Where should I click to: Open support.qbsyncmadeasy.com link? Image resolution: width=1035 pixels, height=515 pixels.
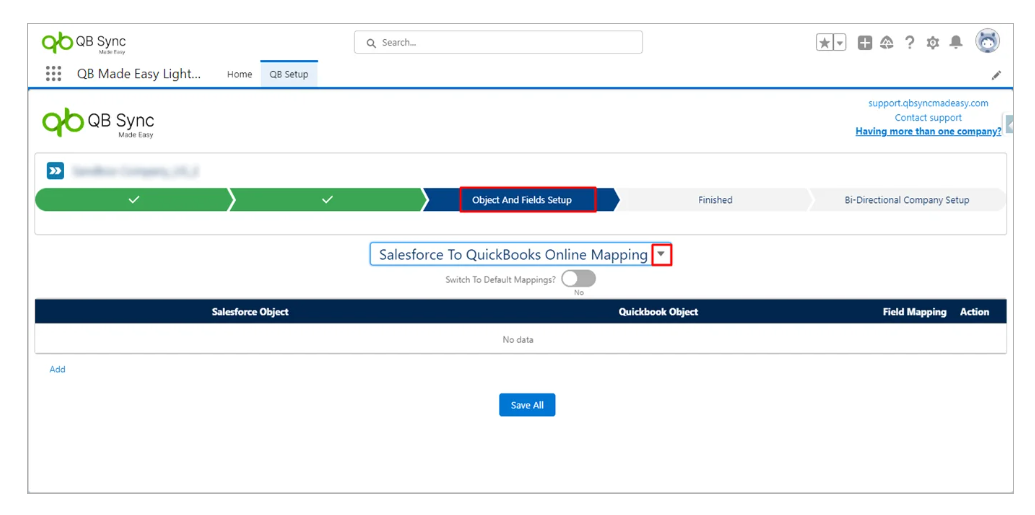[x=928, y=103]
